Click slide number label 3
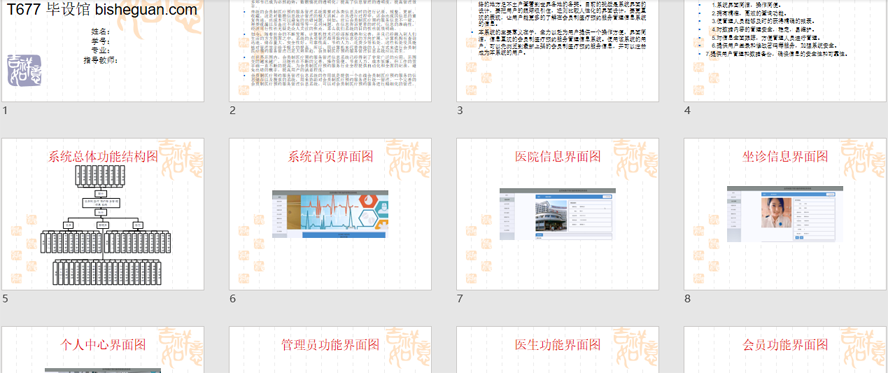The image size is (888, 373). pyautogui.click(x=460, y=111)
